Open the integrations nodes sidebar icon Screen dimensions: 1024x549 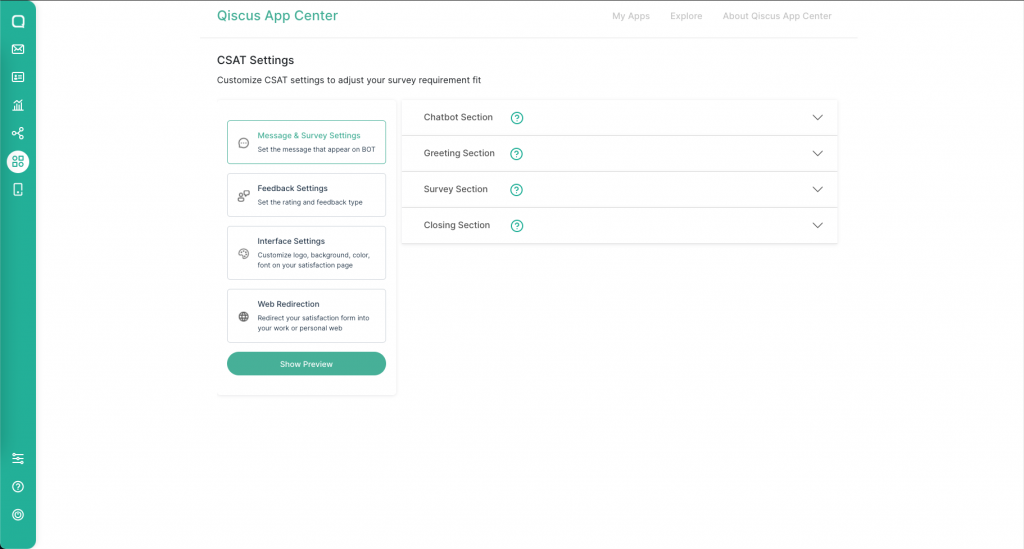click(18, 133)
